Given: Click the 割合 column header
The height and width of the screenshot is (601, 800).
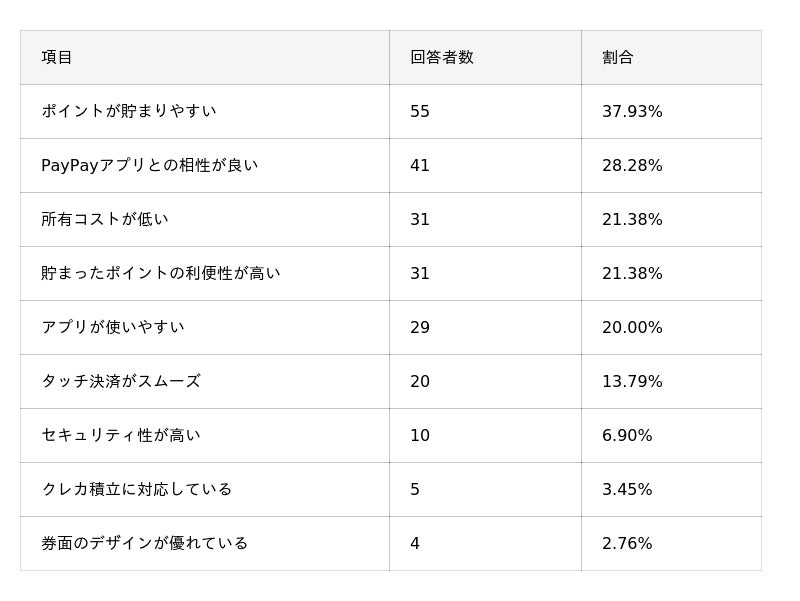Looking at the screenshot, I should 617,57.
